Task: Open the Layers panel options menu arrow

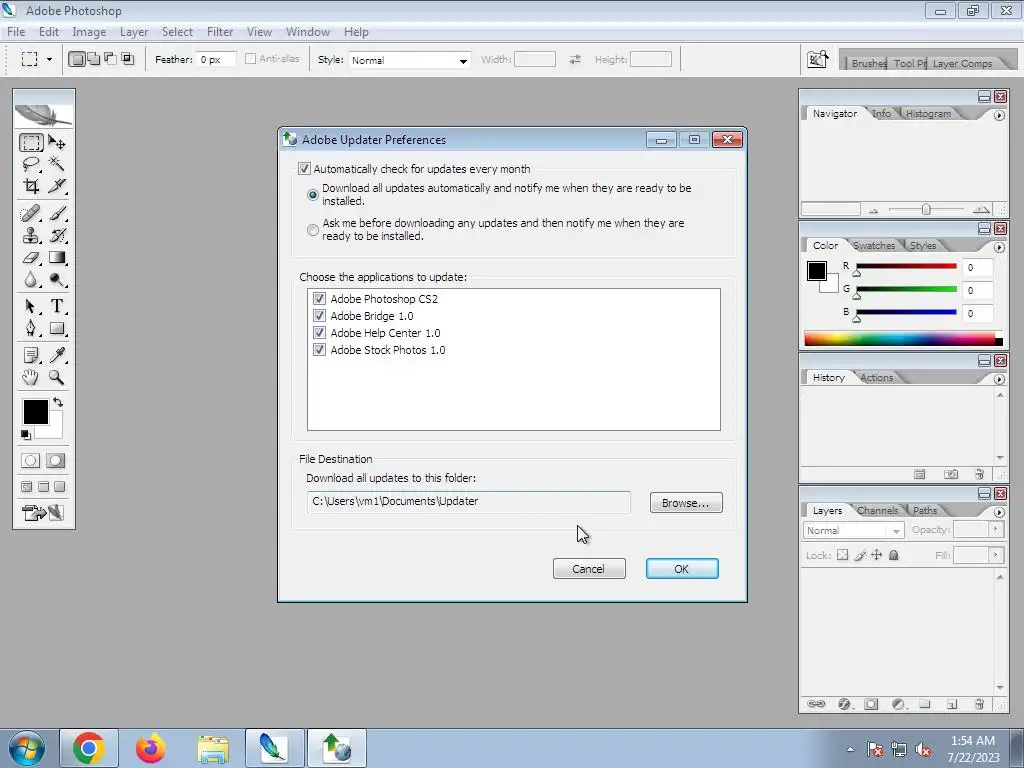Action: [x=999, y=513]
